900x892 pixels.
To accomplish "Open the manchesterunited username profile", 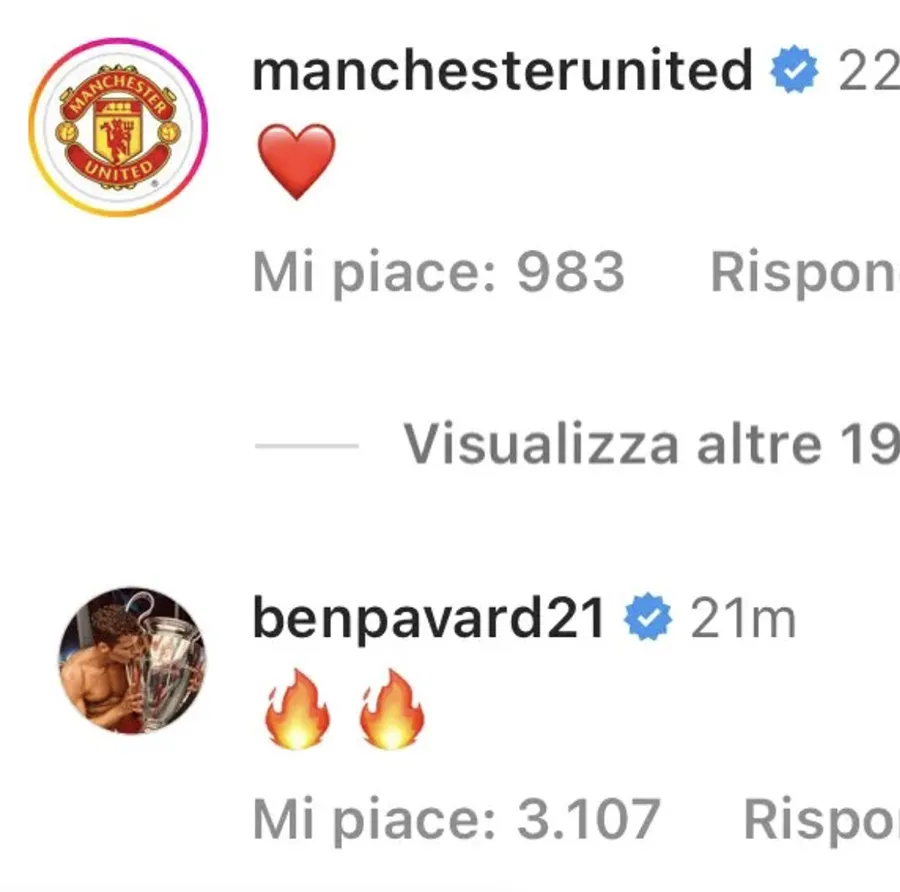I will pos(500,68).
